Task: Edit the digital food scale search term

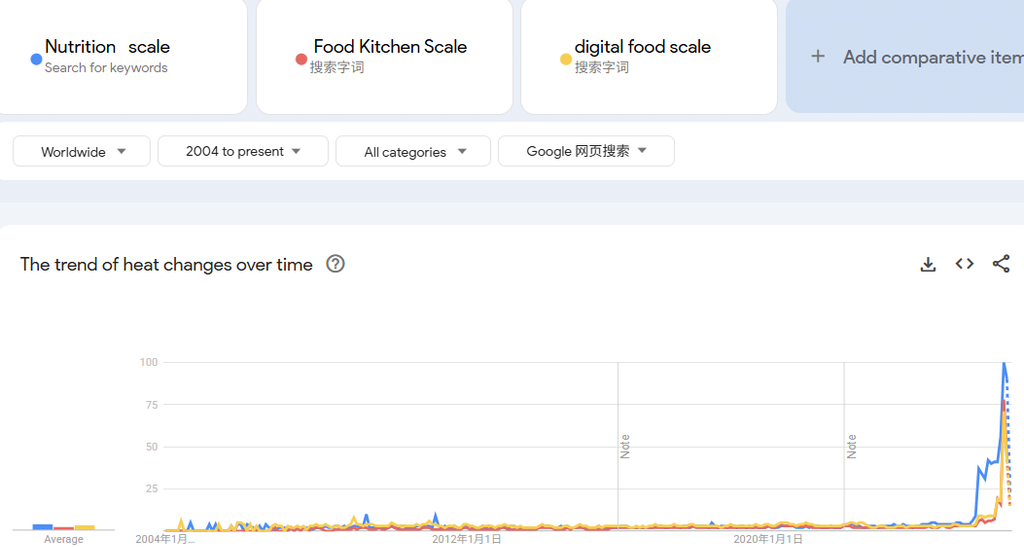Action: [x=643, y=47]
